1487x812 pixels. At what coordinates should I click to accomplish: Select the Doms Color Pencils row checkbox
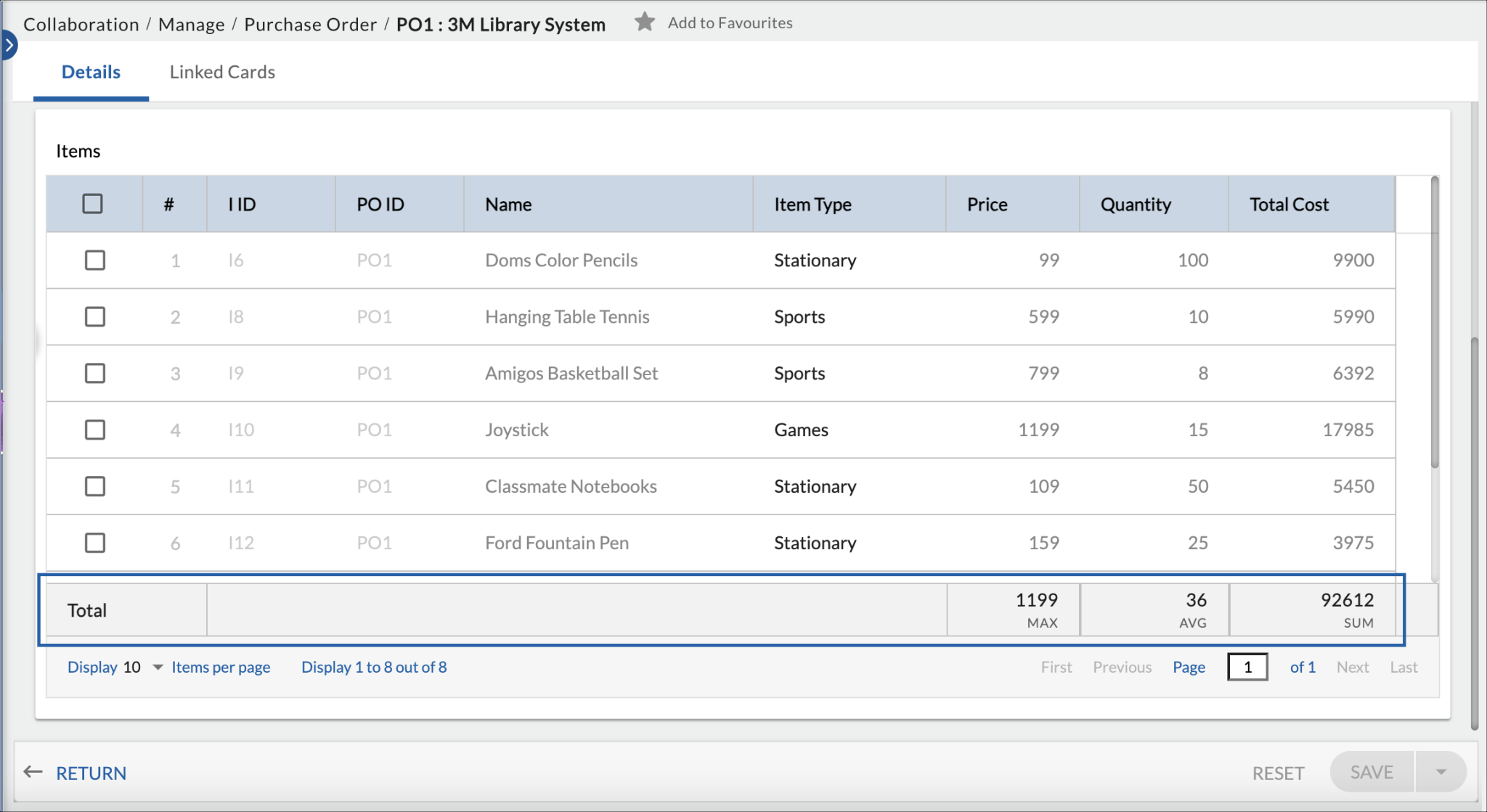pyautogui.click(x=95, y=261)
